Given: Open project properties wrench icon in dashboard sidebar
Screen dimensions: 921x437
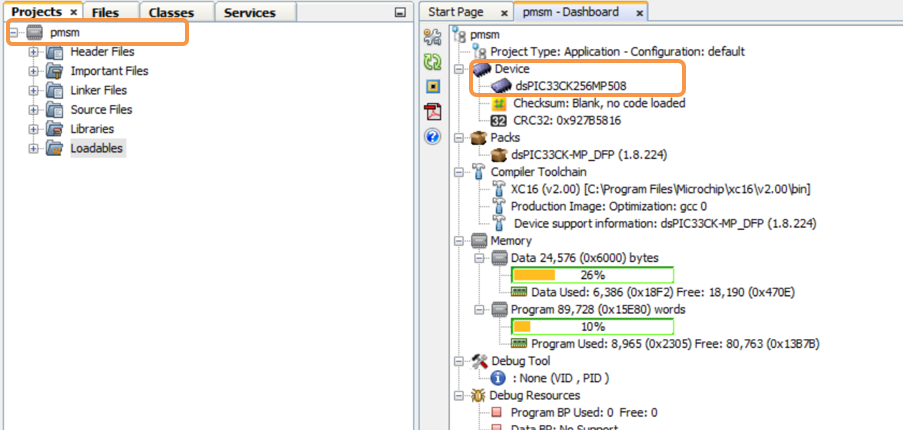Looking at the screenshot, I should [432, 38].
